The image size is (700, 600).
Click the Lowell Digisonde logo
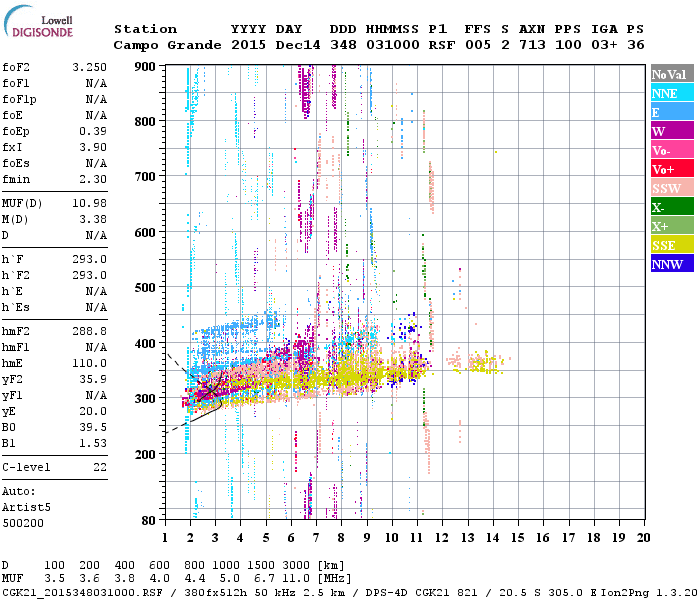pos(38,21)
